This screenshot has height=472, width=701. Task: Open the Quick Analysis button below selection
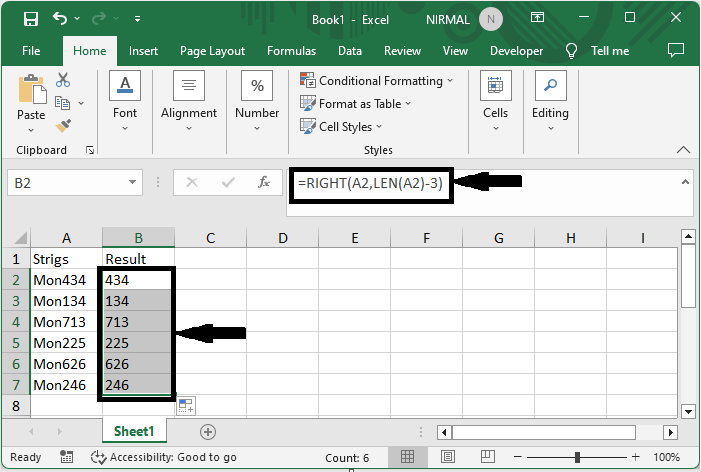point(186,405)
